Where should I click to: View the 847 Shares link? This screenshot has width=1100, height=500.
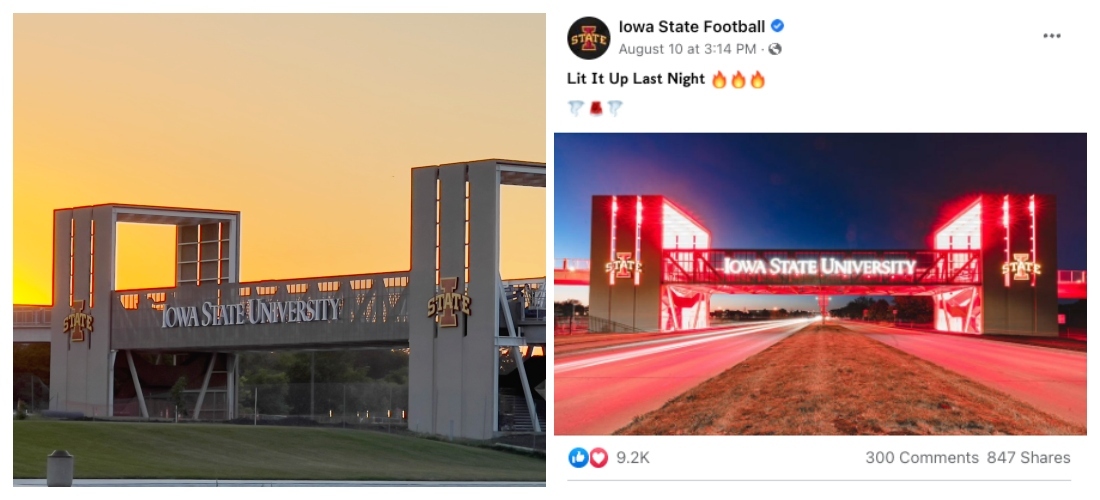[x=1028, y=457]
